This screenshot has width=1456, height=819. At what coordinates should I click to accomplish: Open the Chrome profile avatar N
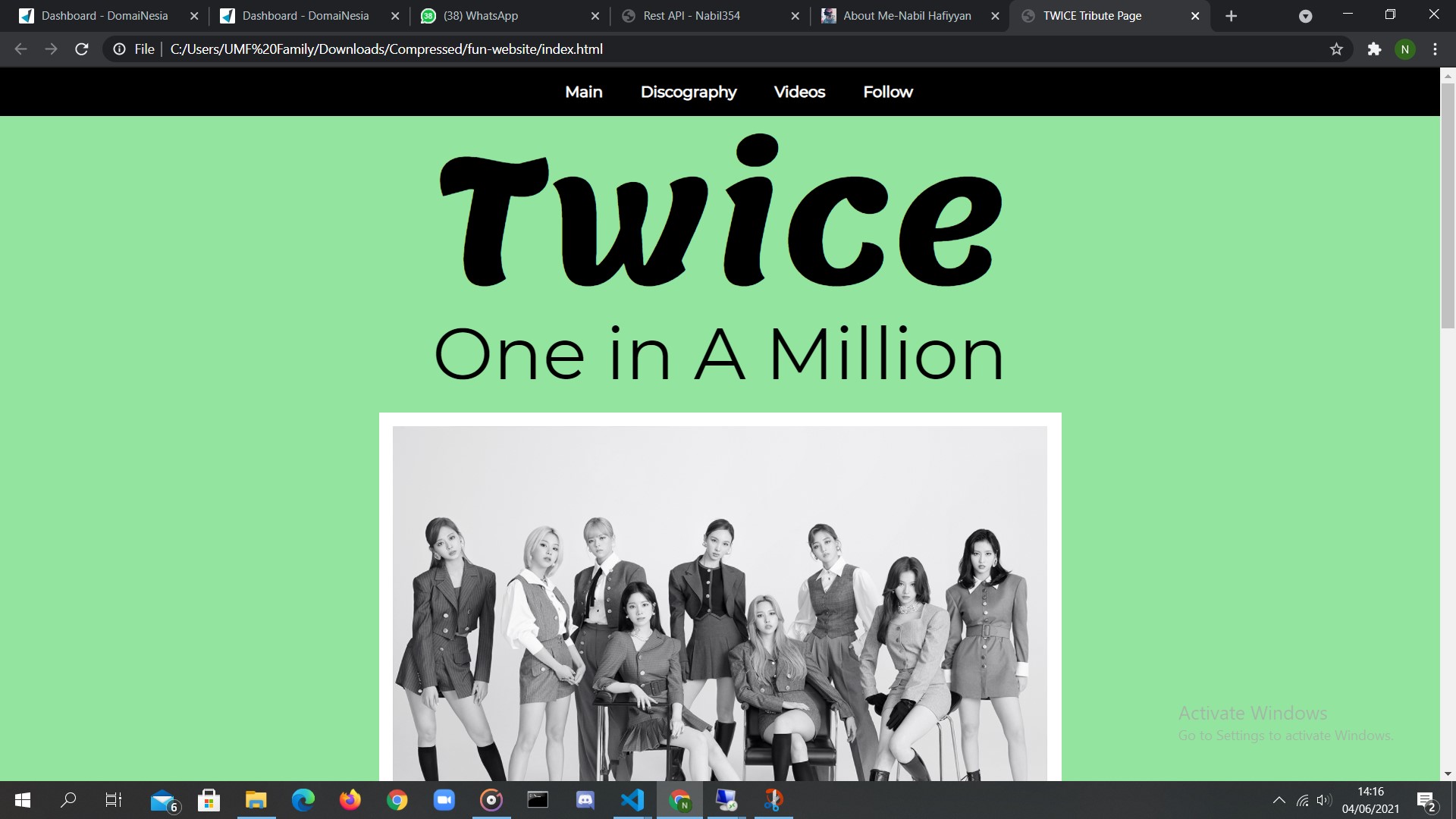tap(1404, 49)
